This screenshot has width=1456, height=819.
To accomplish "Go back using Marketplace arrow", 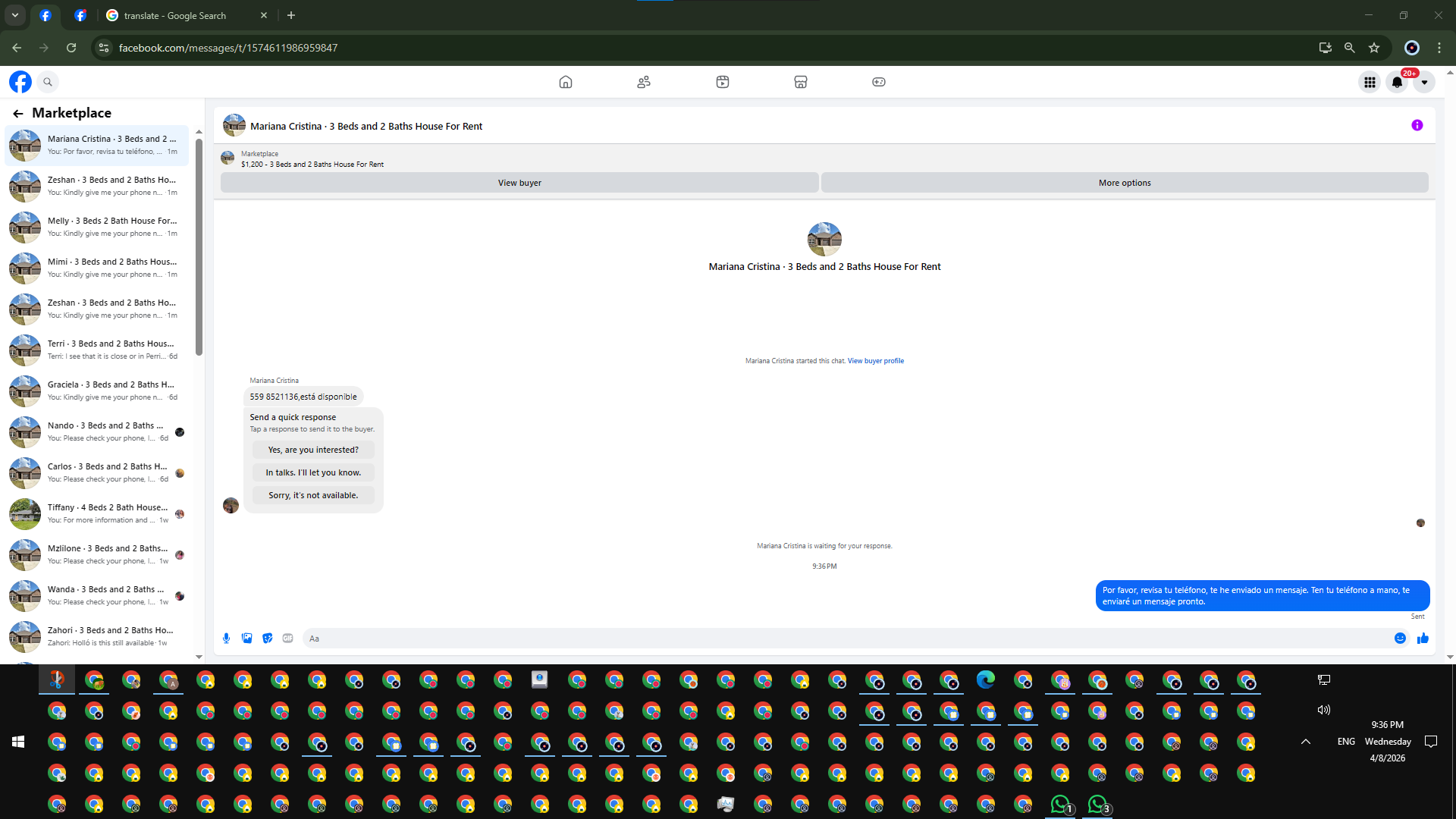I will pyautogui.click(x=18, y=114).
